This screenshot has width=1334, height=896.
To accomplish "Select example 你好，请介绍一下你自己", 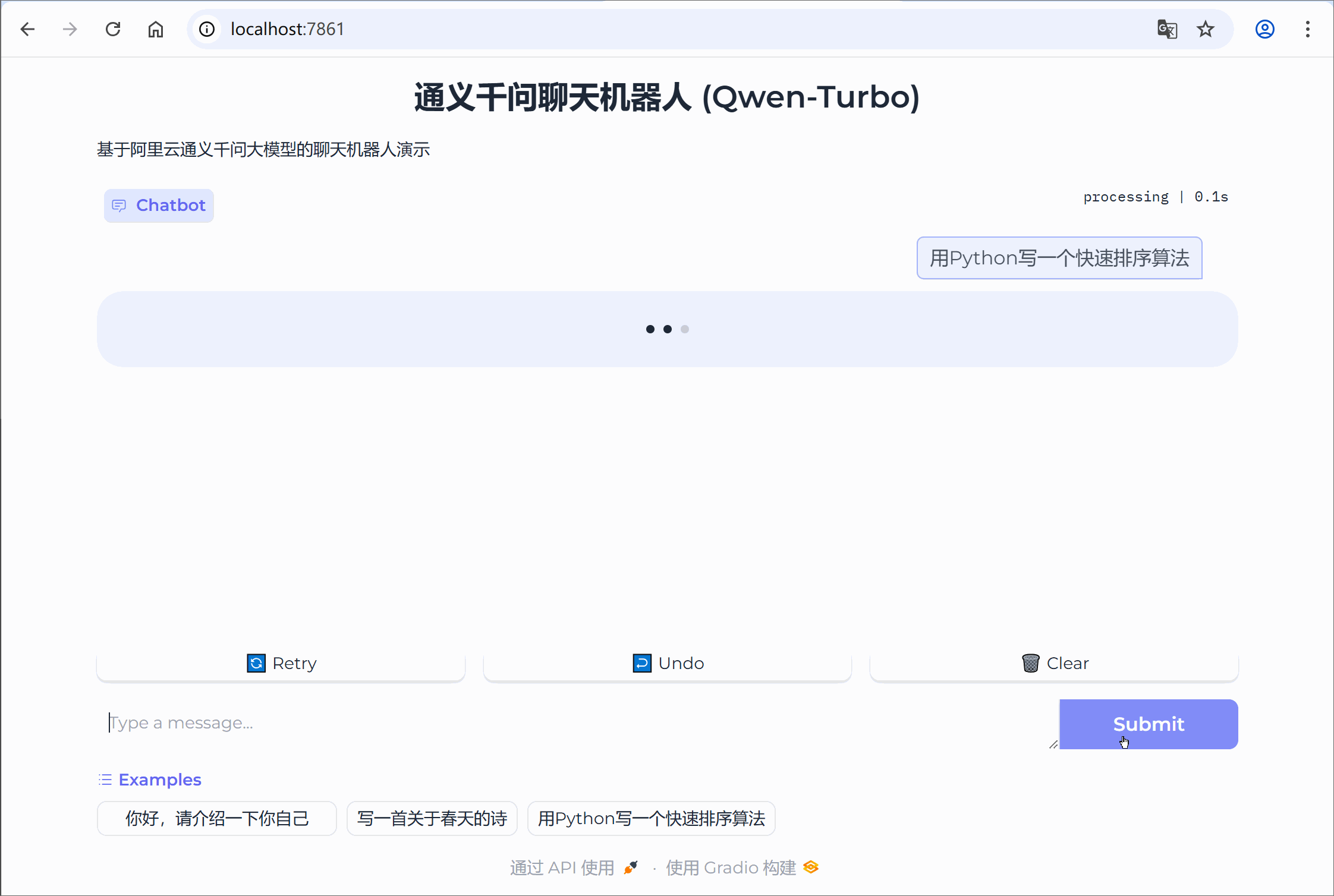I will coord(217,819).
